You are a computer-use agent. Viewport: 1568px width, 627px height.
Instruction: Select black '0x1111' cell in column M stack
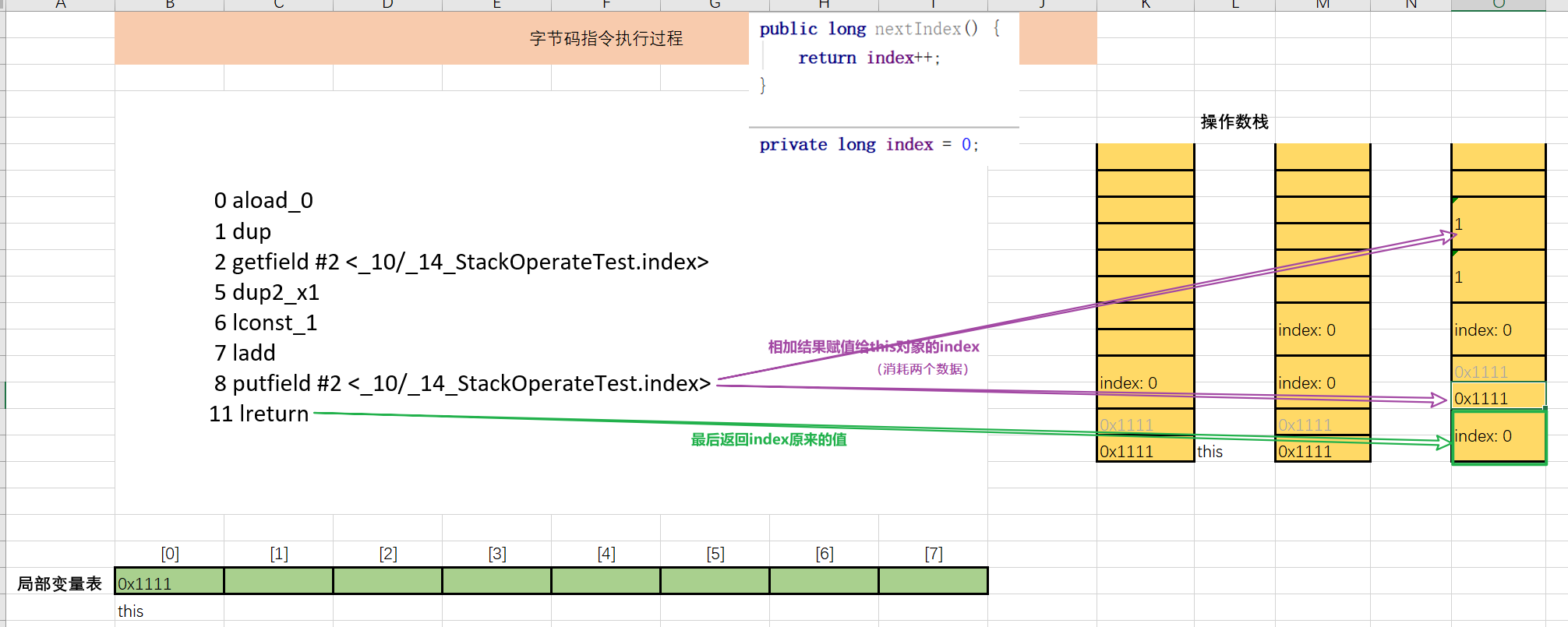click(1323, 449)
